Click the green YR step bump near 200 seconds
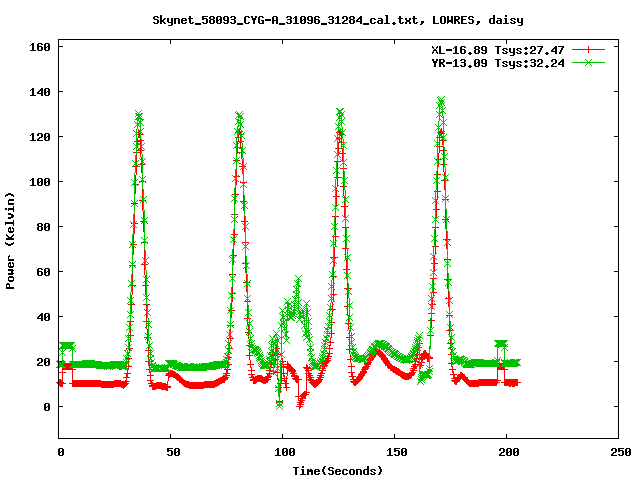The image size is (640, 480). point(501,344)
